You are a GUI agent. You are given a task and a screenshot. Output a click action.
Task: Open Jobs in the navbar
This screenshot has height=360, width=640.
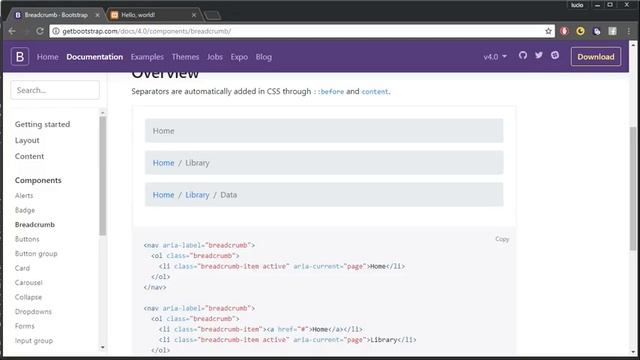(215, 57)
